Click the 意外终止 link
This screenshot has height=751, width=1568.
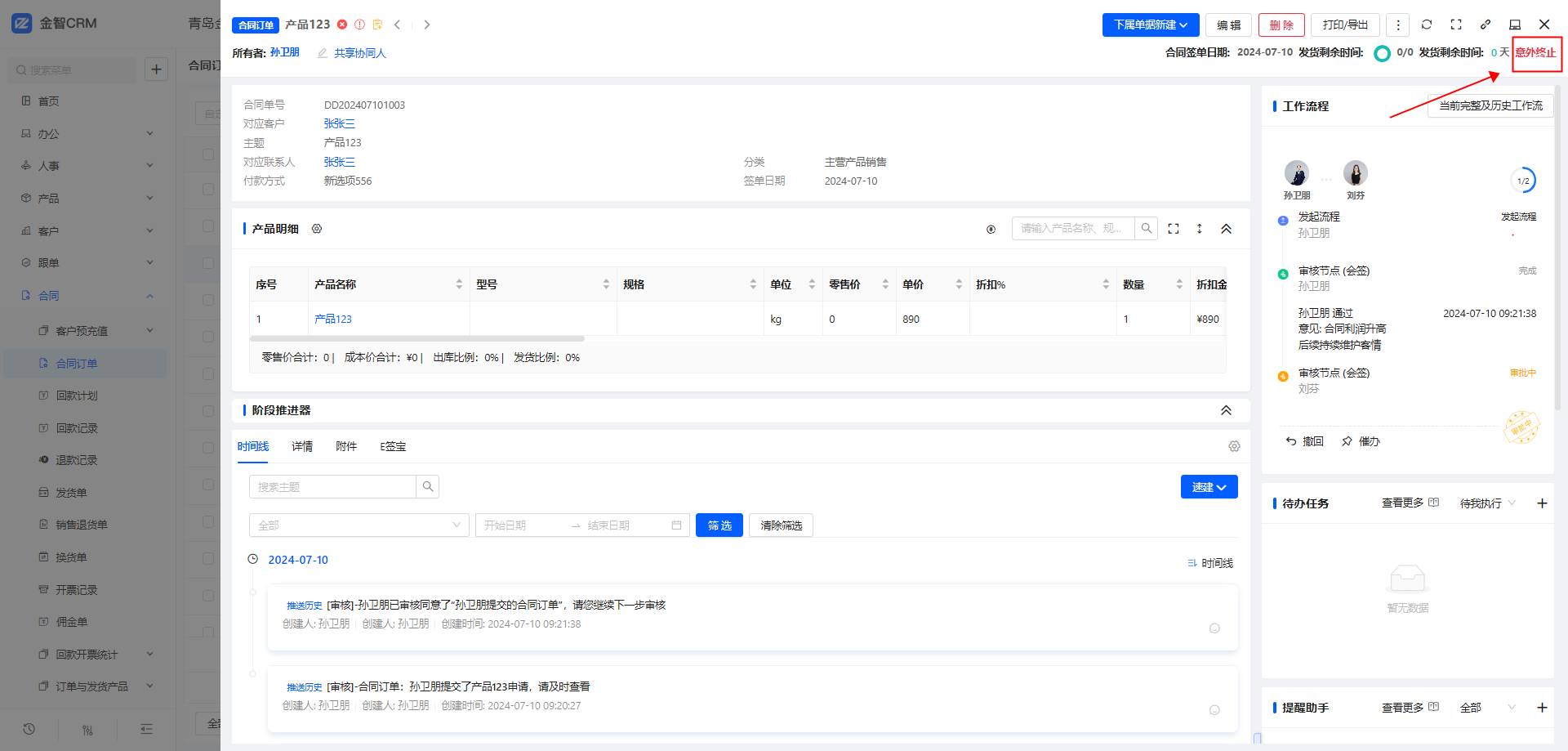coord(1535,52)
